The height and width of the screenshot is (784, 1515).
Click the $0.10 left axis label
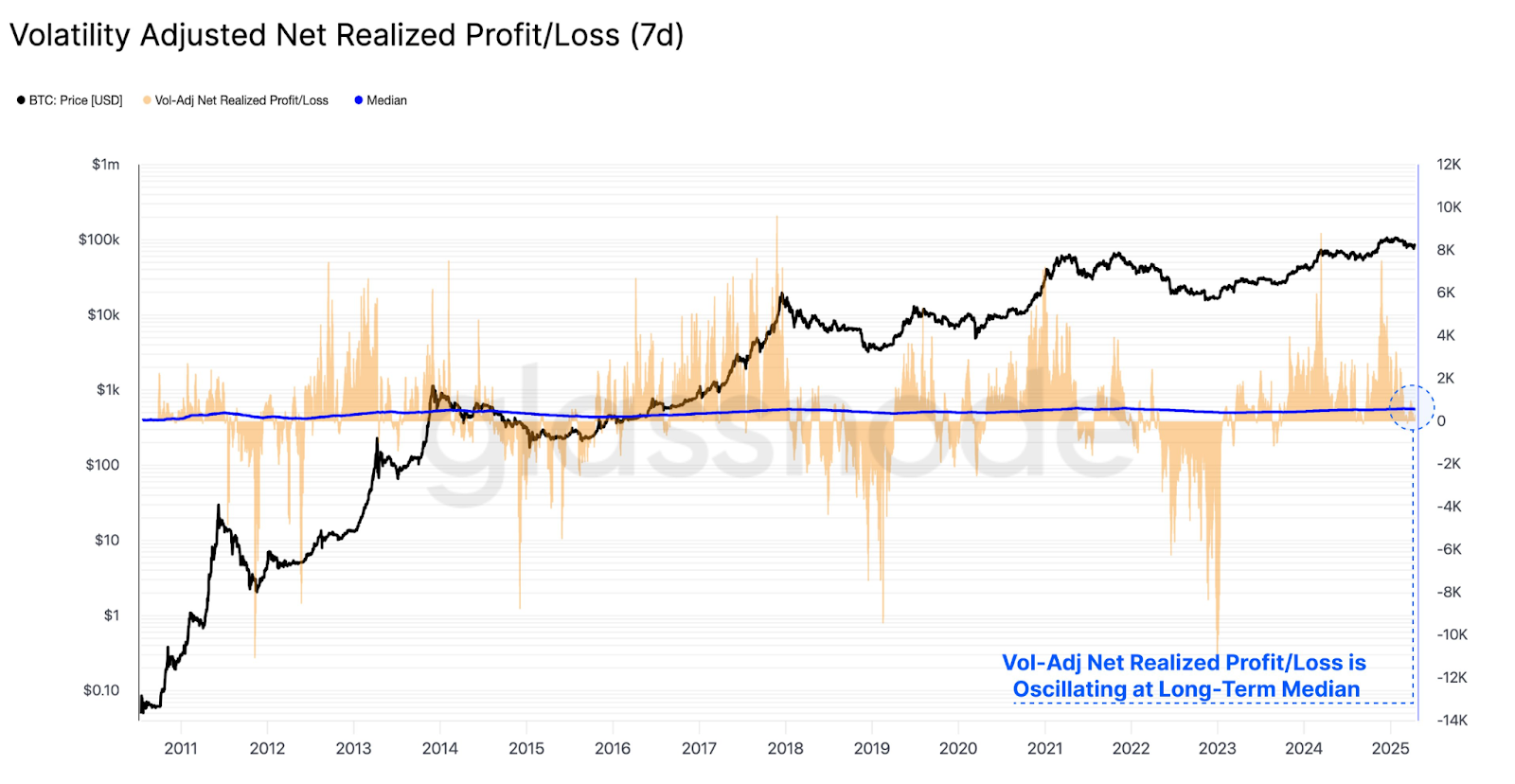coord(101,690)
